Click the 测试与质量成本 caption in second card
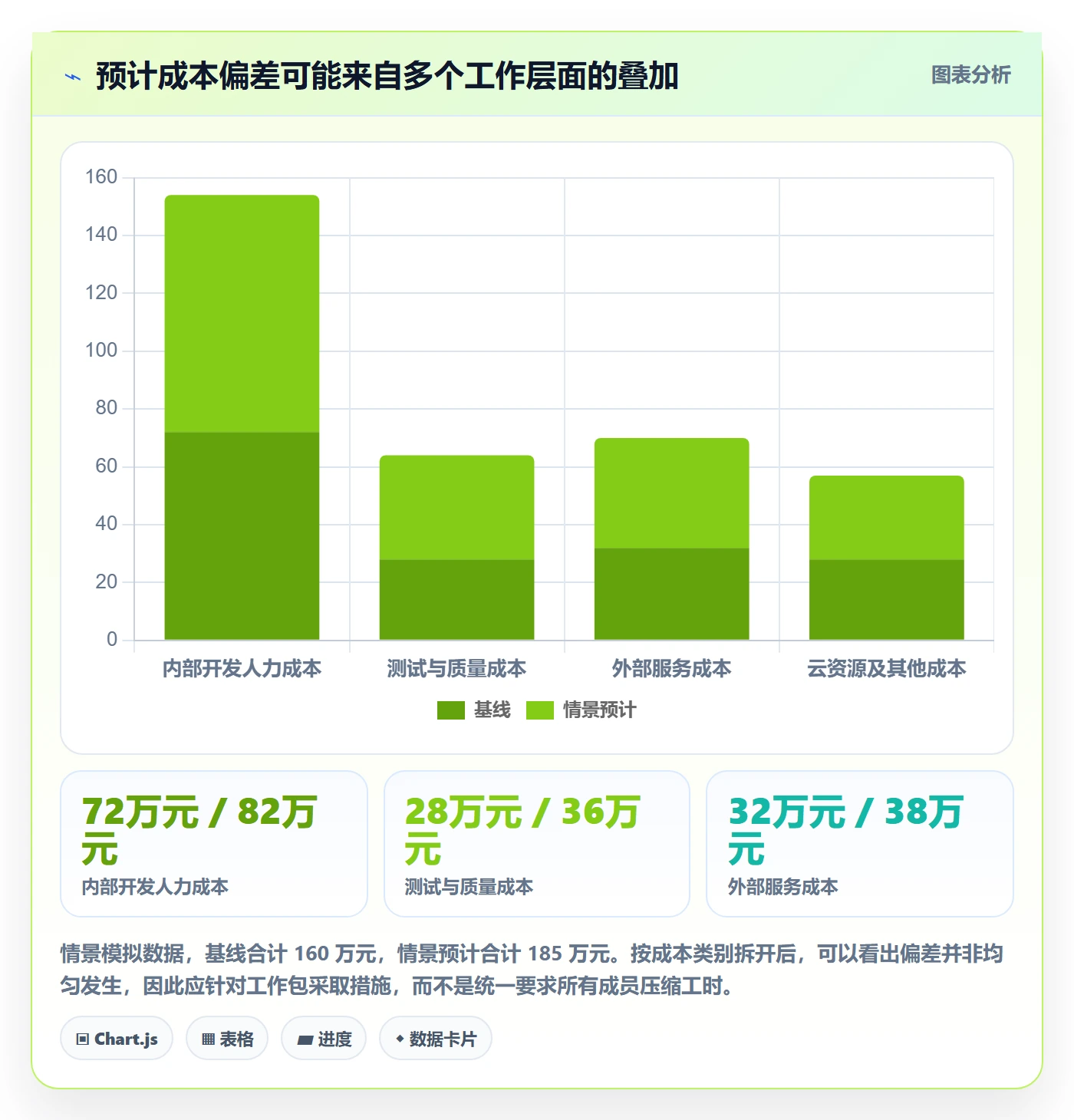 (x=469, y=887)
